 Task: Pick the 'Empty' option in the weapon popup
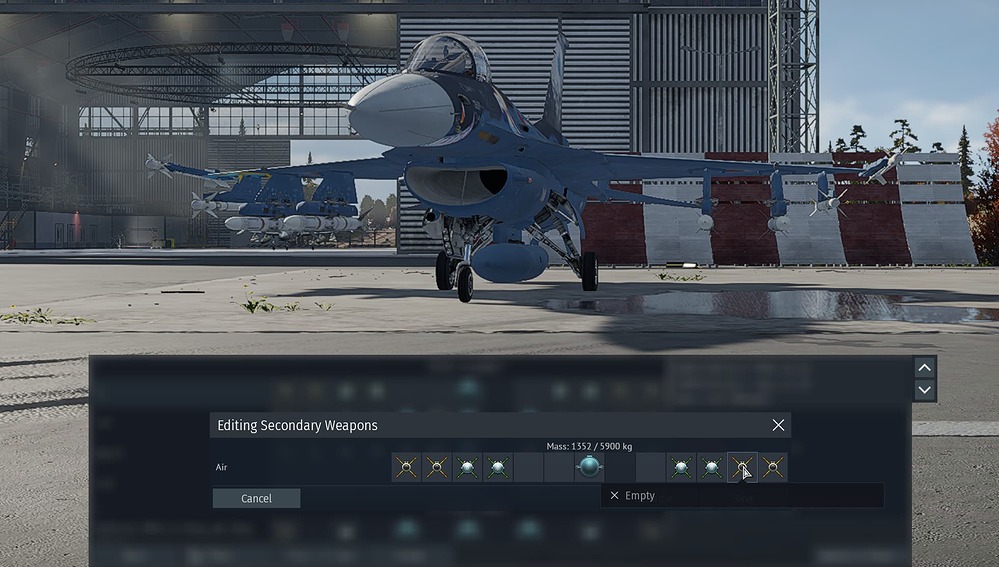[639, 496]
